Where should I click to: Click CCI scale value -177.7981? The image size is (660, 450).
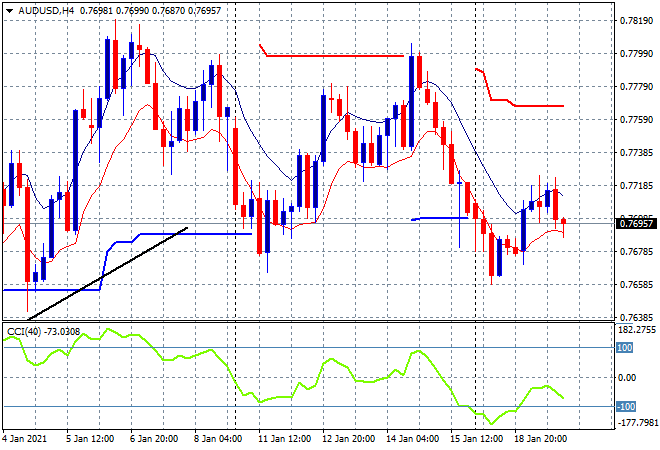click(x=636, y=422)
